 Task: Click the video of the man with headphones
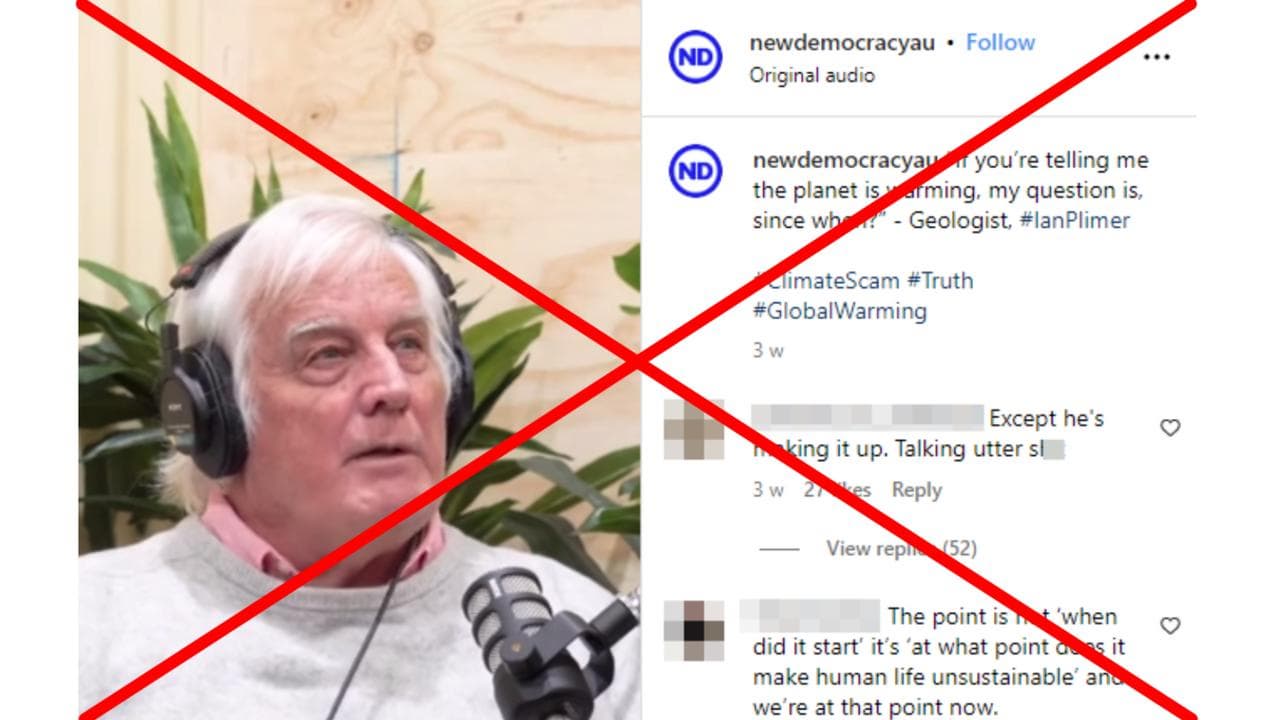[x=360, y=360]
